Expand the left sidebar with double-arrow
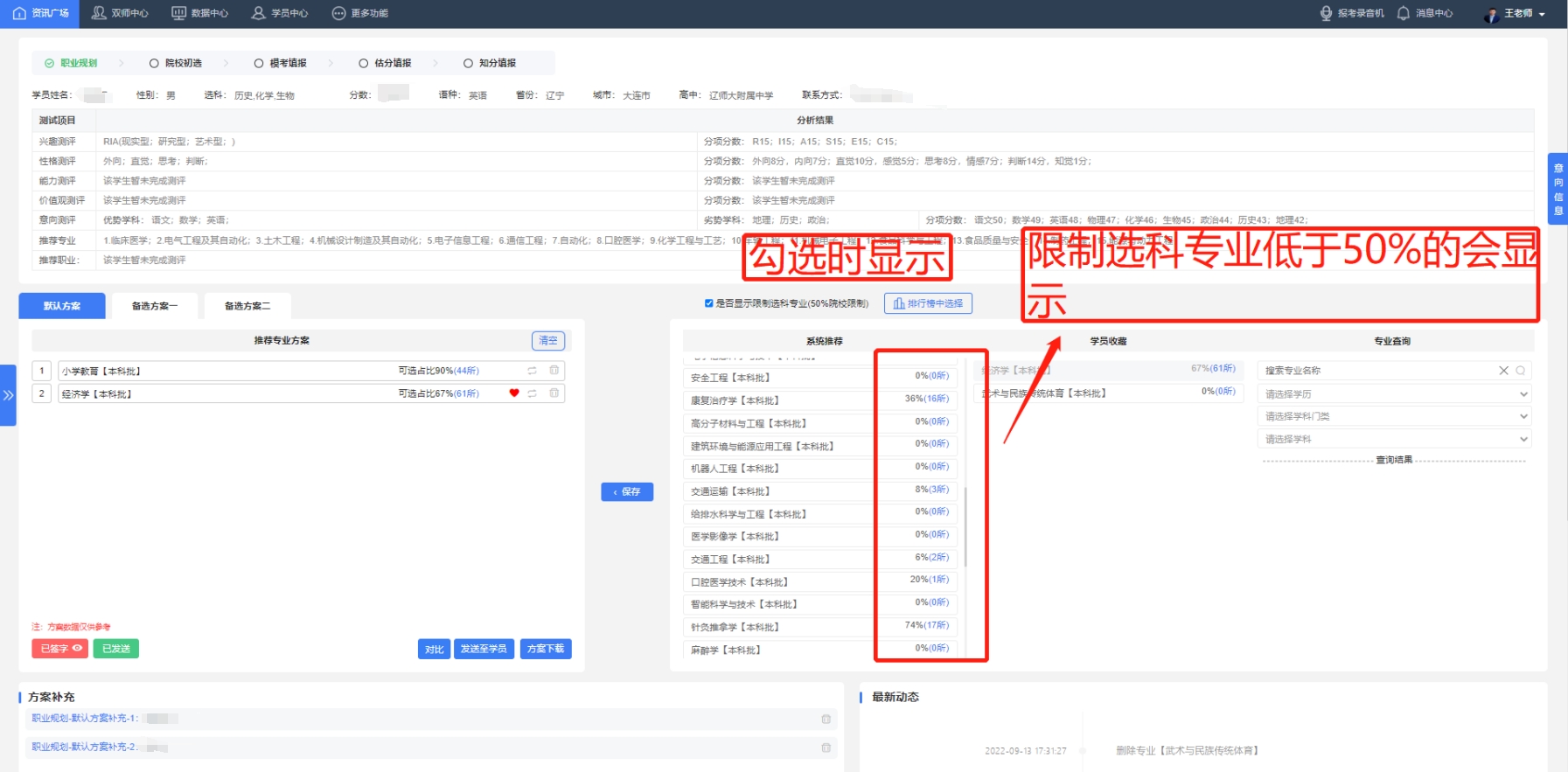 pyautogui.click(x=8, y=395)
